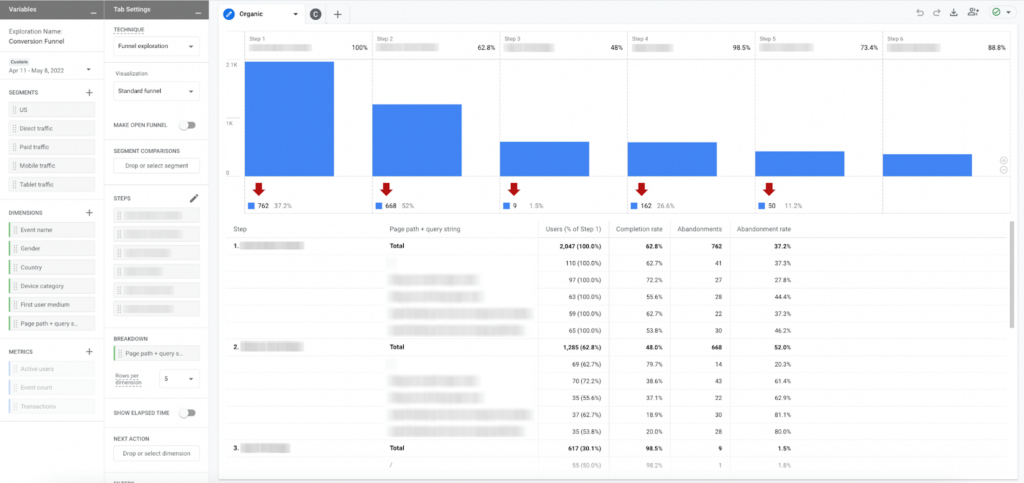Click the 2,047 (100.0%) total cell
Viewport: 1024px width, 483px height.
[580, 246]
